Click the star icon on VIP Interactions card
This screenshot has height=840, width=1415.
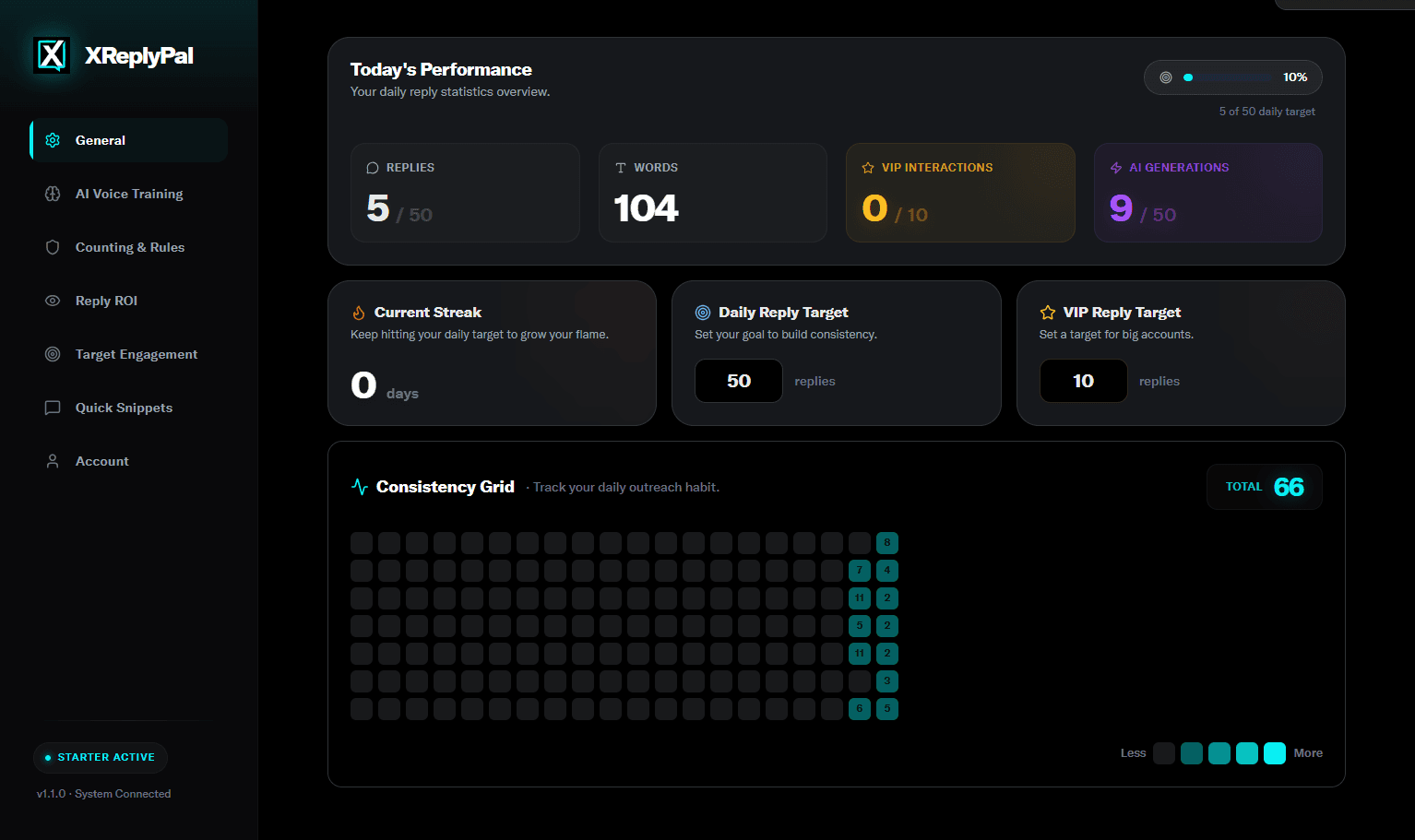click(867, 167)
